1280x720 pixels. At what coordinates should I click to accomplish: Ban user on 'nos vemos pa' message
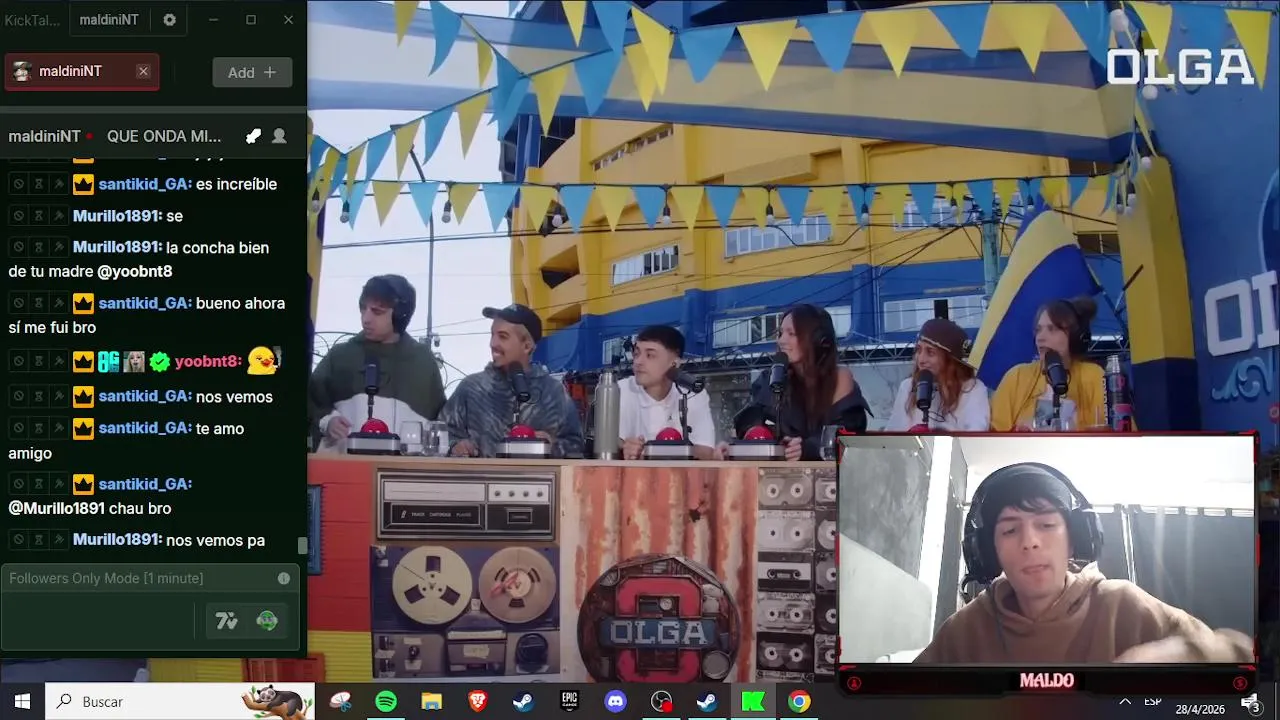18,540
